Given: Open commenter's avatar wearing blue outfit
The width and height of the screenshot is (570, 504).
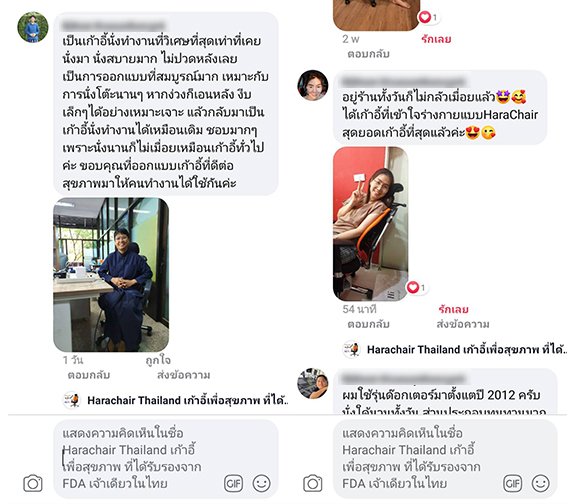Looking at the screenshot, I should pos(33,27).
